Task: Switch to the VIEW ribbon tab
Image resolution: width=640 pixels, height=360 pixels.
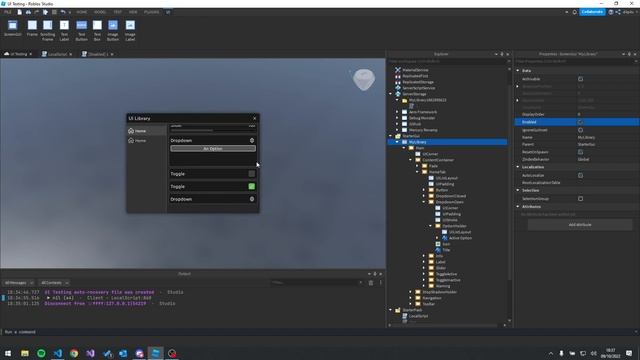Action: 133,12
